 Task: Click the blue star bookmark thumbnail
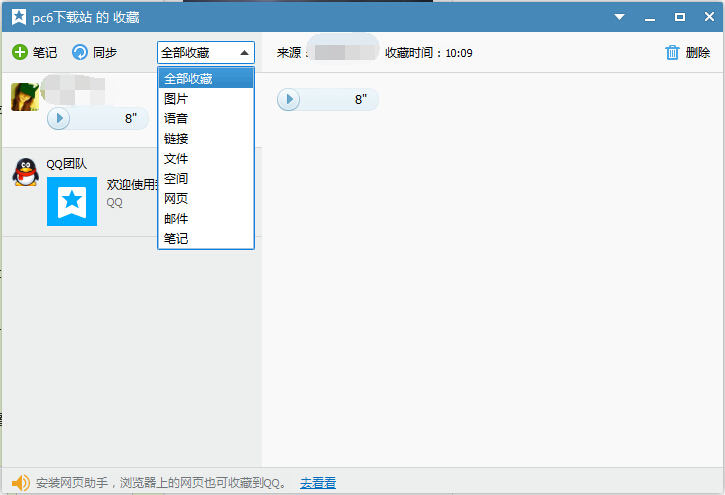coord(72,201)
